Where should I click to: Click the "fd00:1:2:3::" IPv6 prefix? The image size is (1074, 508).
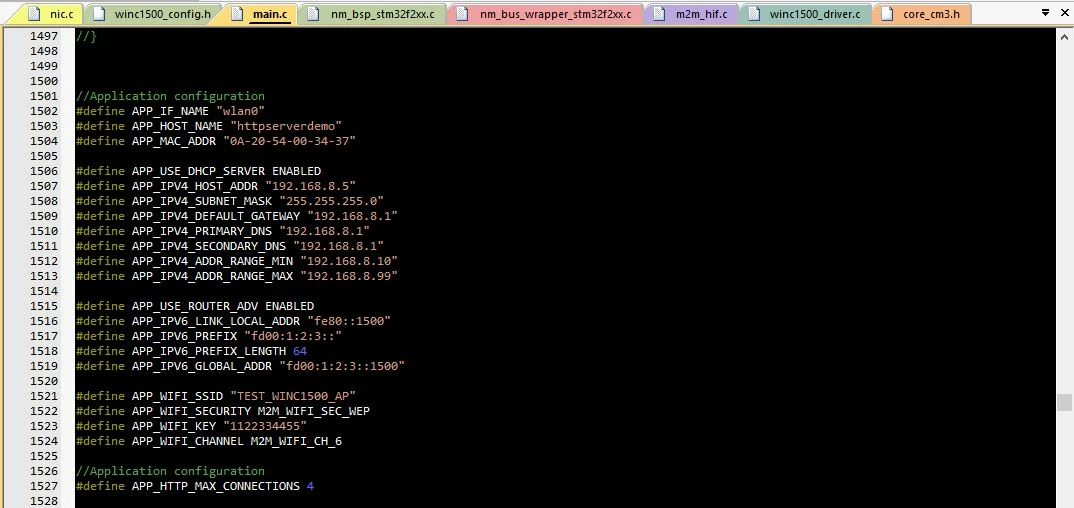pyautogui.click(x=292, y=336)
